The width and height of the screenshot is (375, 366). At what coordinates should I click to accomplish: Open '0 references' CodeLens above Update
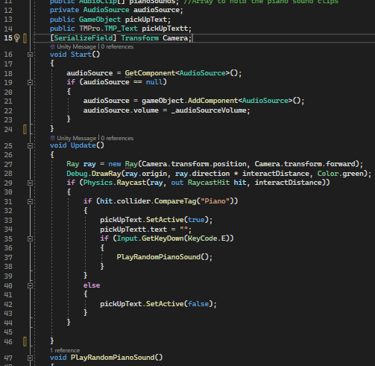pyautogui.click(x=117, y=138)
